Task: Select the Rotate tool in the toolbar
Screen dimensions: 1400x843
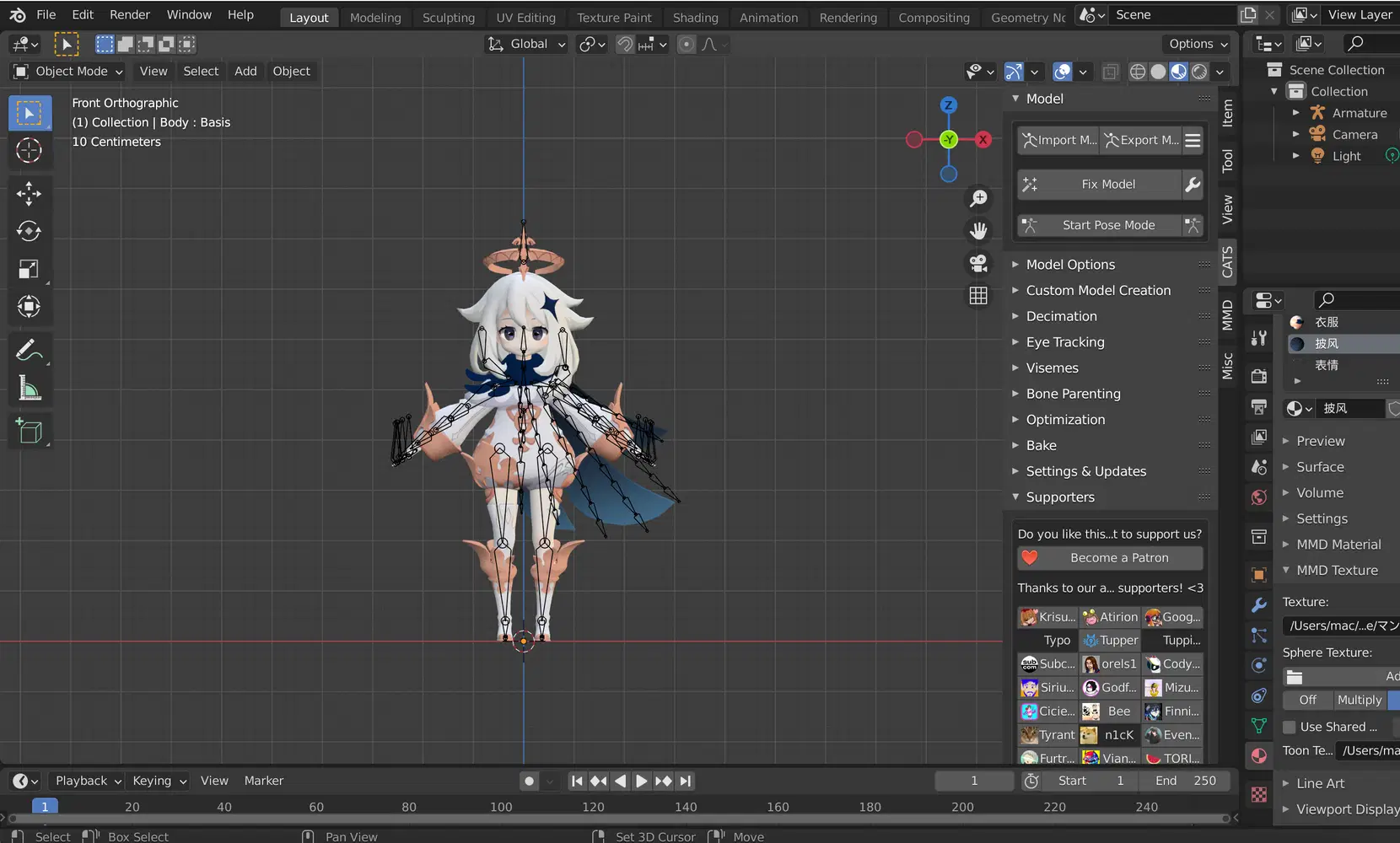Action: [x=30, y=231]
